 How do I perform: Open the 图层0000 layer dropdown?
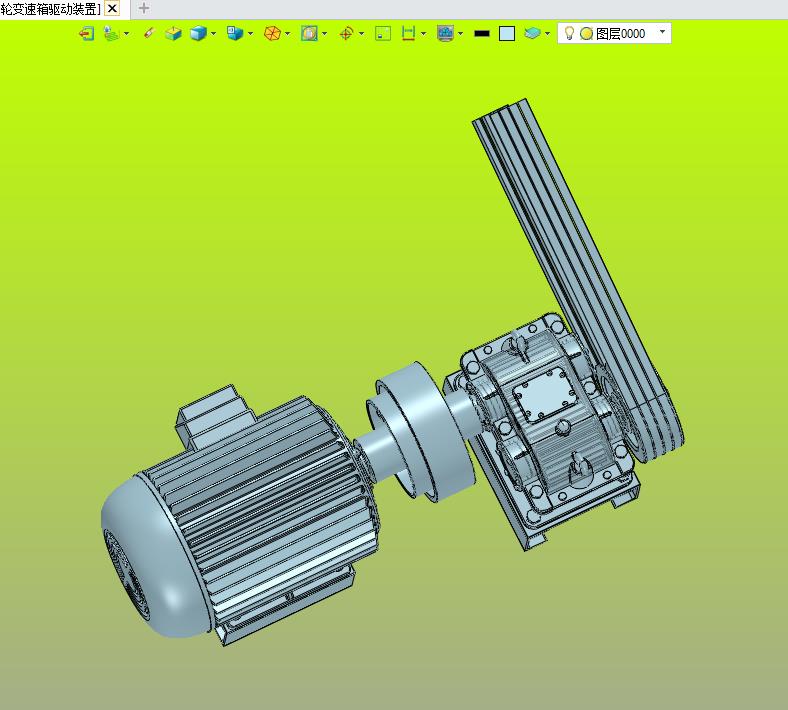click(x=662, y=32)
